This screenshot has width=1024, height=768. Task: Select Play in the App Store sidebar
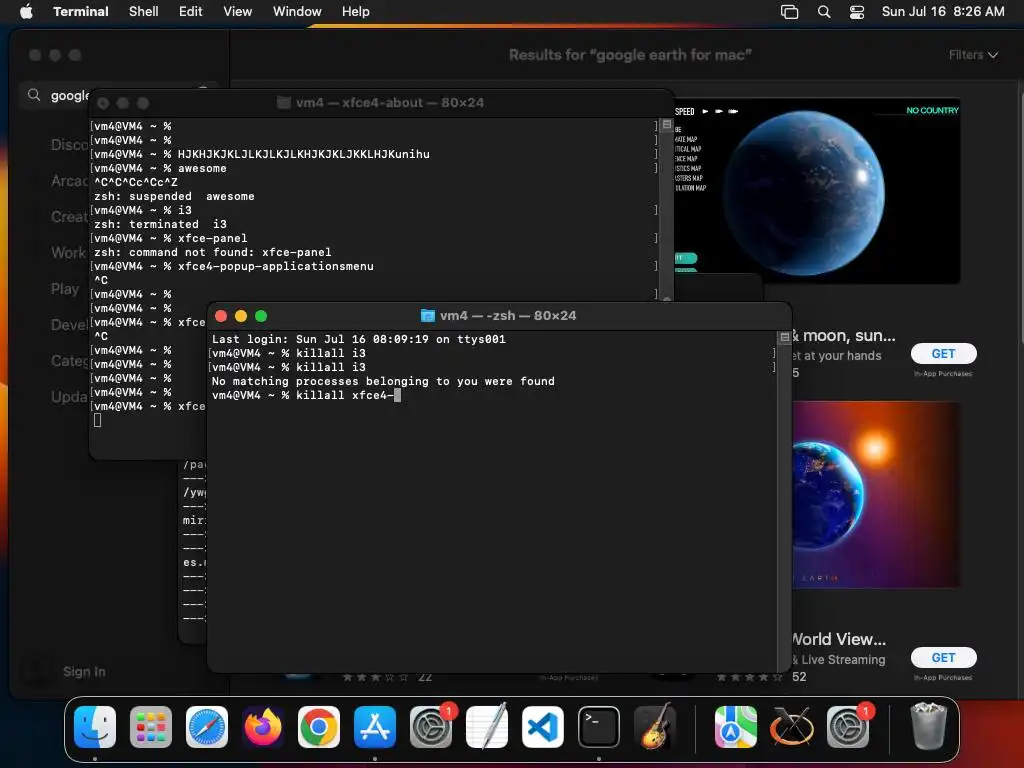(65, 289)
